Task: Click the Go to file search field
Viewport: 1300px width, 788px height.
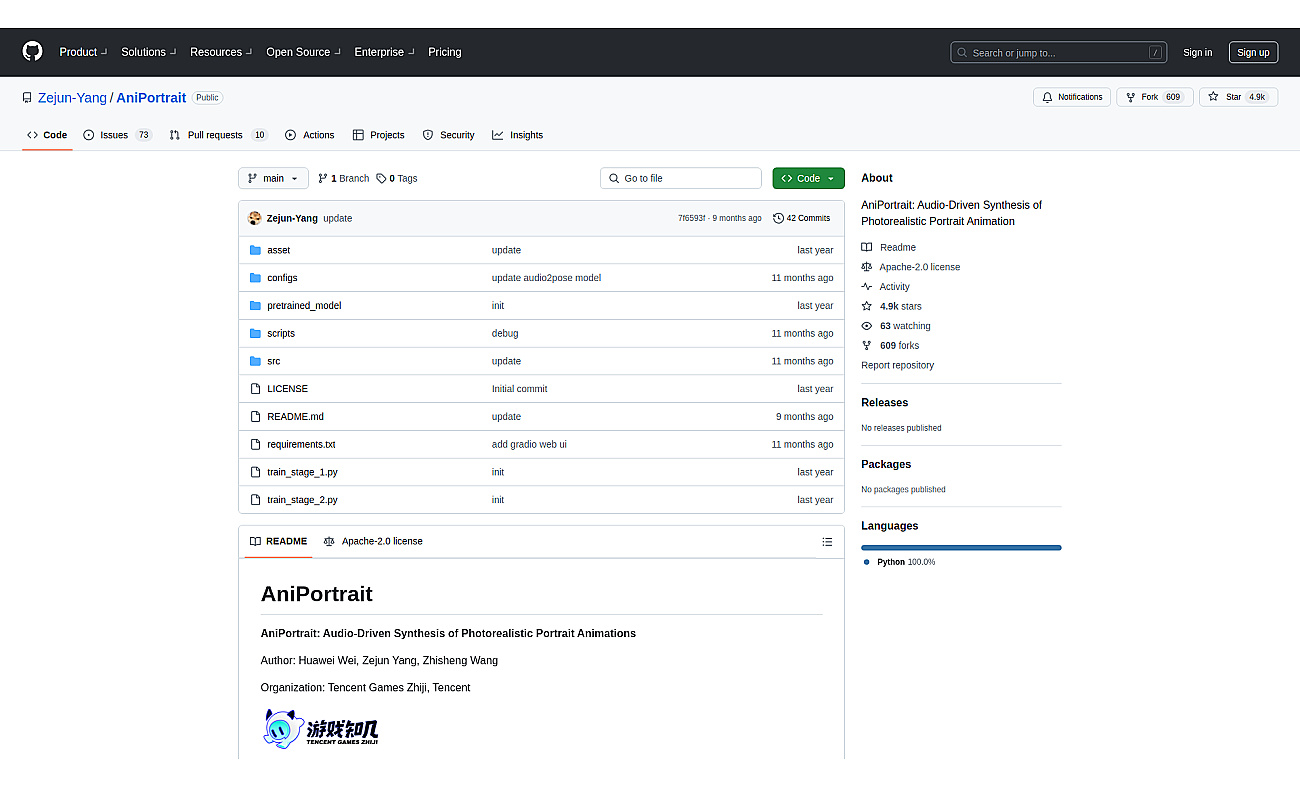Action: click(x=681, y=178)
